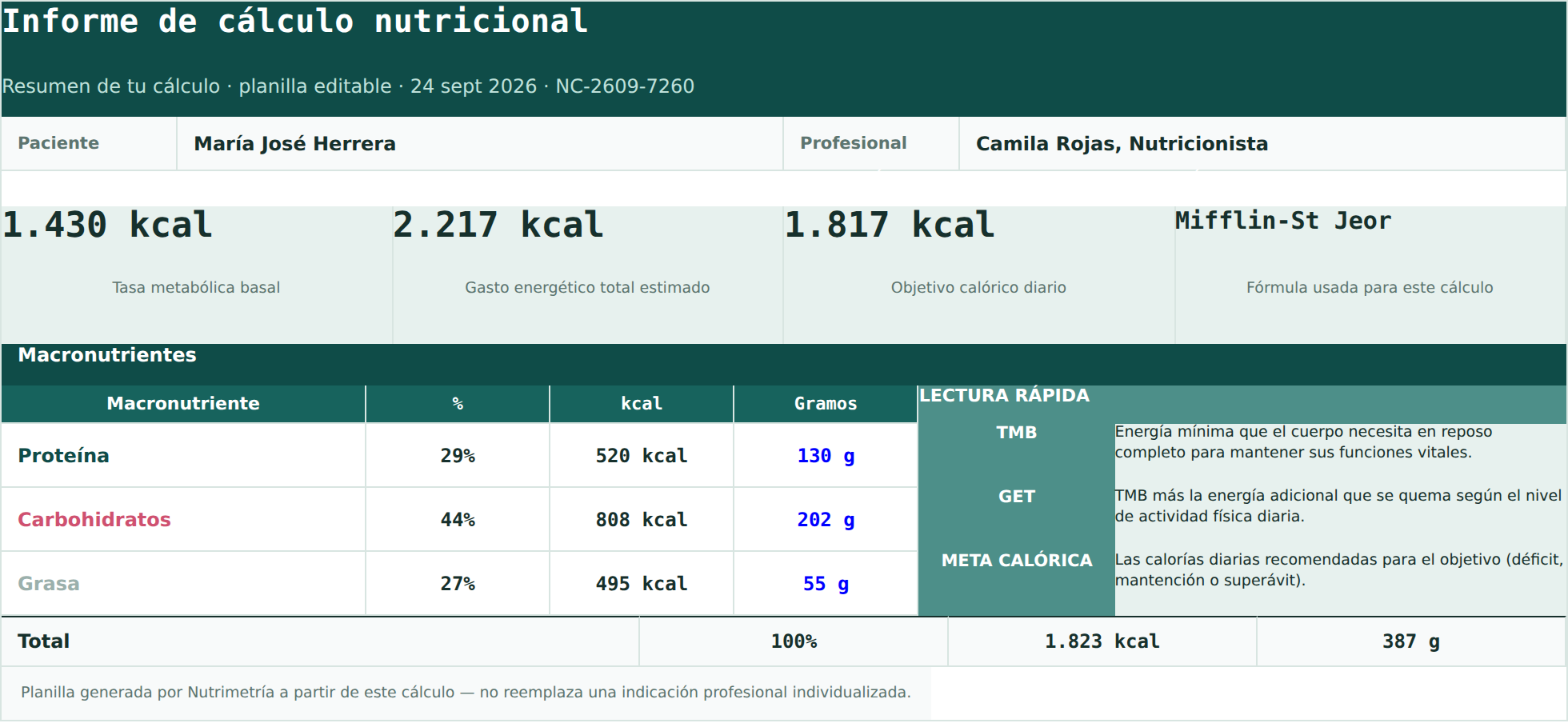1568x723 pixels.
Task: Click the 'Profesional' label cell
Action: 871,144
